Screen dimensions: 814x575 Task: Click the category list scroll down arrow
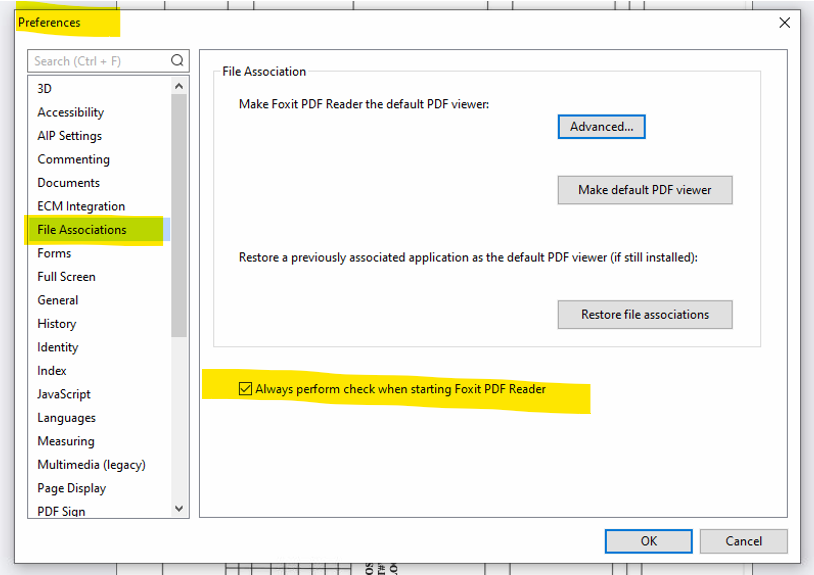pyautogui.click(x=179, y=509)
